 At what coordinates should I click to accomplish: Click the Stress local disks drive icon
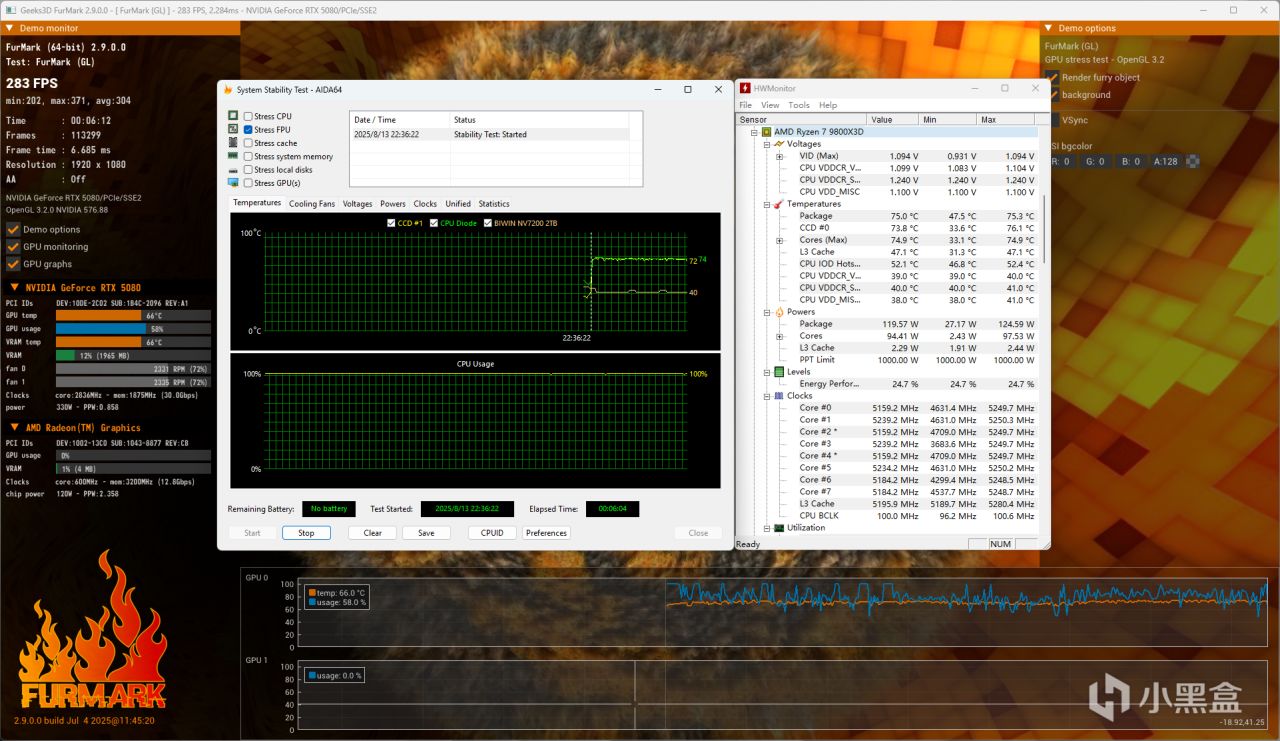233,170
